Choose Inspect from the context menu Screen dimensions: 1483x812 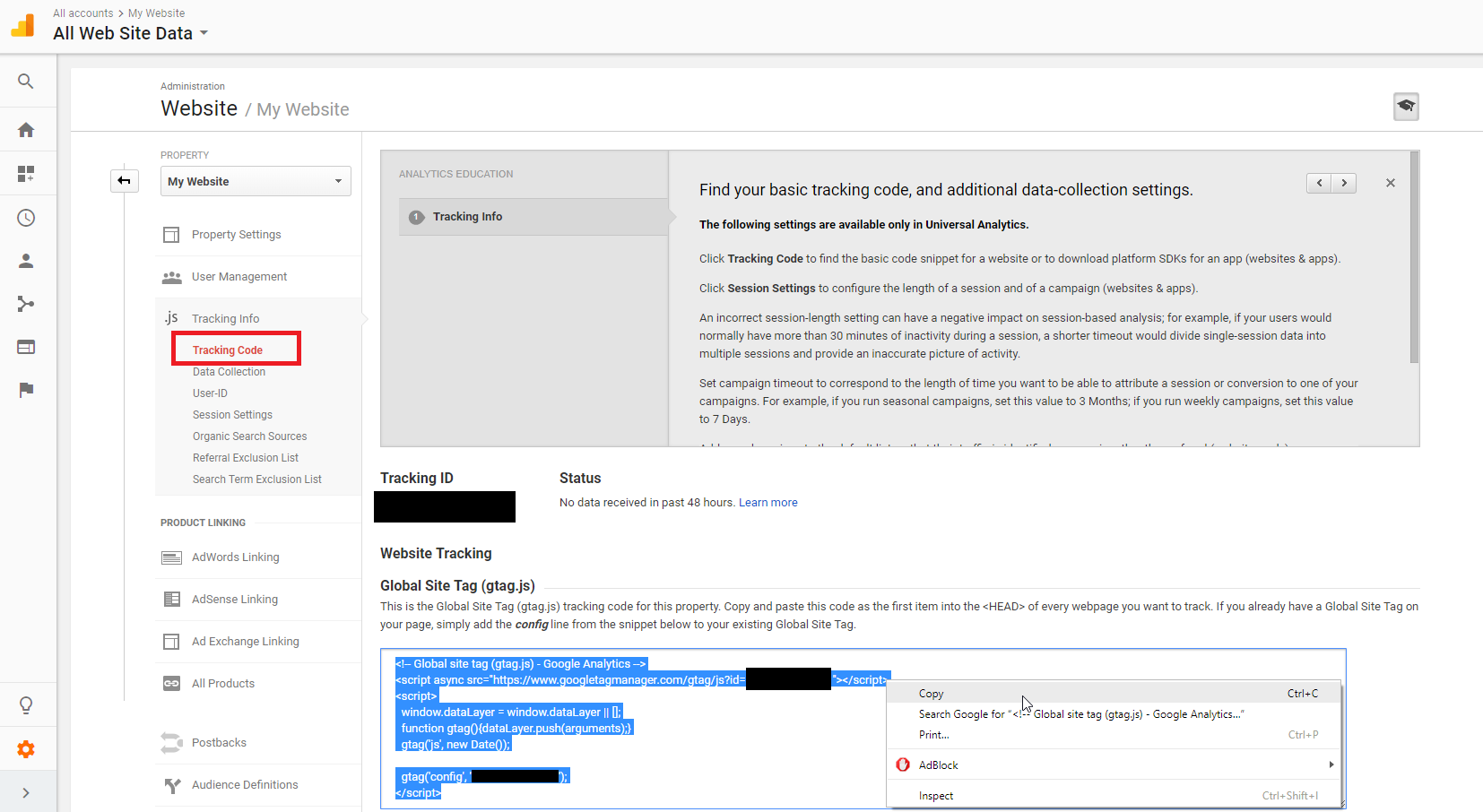pyautogui.click(x=1114, y=796)
